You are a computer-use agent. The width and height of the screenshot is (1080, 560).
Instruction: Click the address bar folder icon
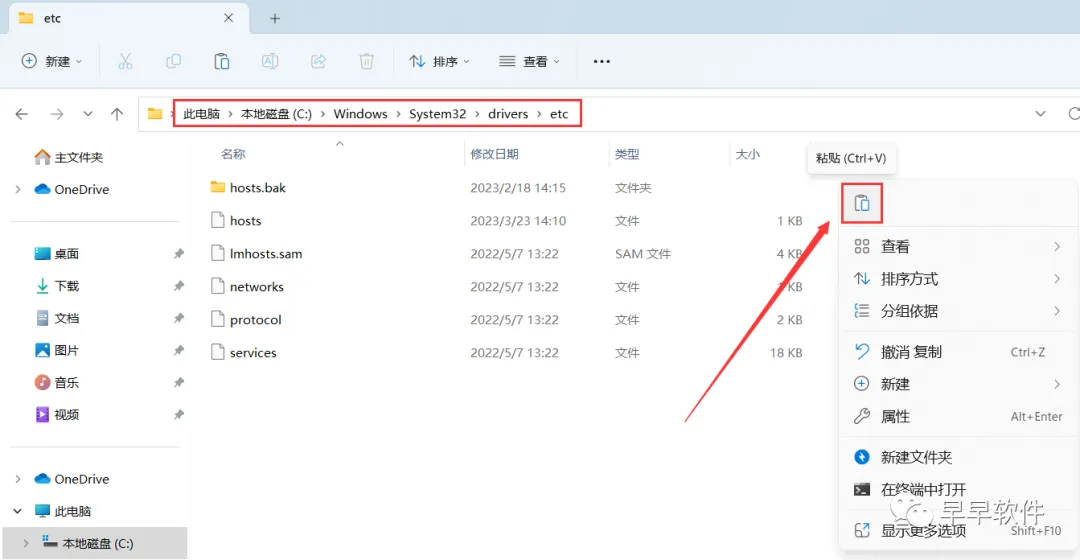coord(155,114)
